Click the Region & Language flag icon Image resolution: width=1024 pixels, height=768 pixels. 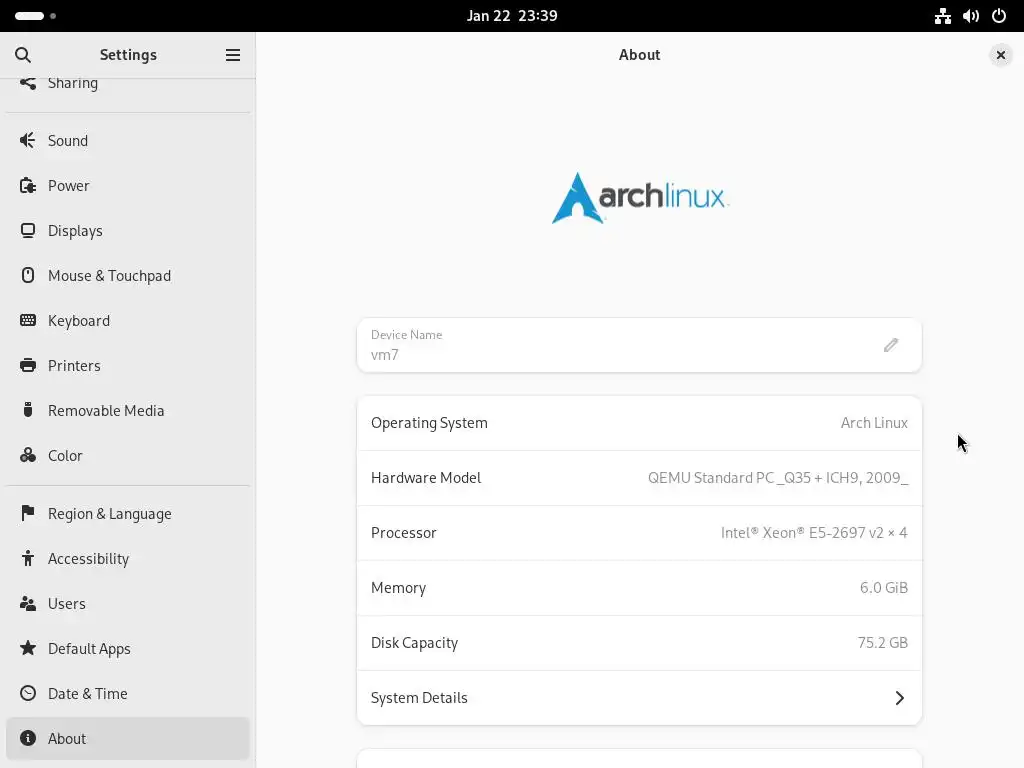[27, 513]
